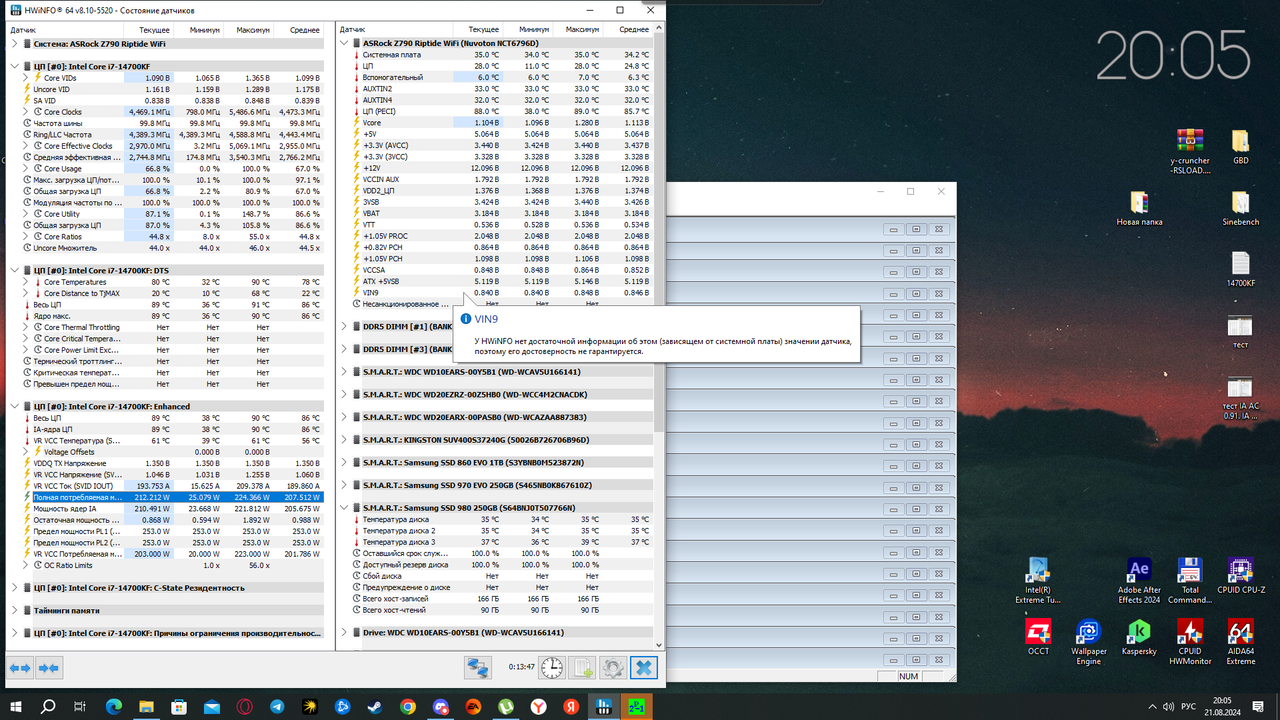The image size is (1280, 720).
Task: Collapse the ASRock Z790 Nuvoton NCT6796D group
Action: (x=344, y=43)
